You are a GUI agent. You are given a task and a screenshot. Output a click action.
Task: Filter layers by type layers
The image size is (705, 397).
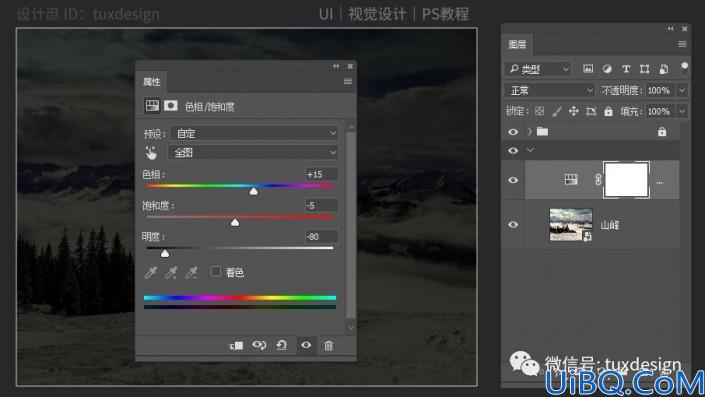click(x=626, y=69)
